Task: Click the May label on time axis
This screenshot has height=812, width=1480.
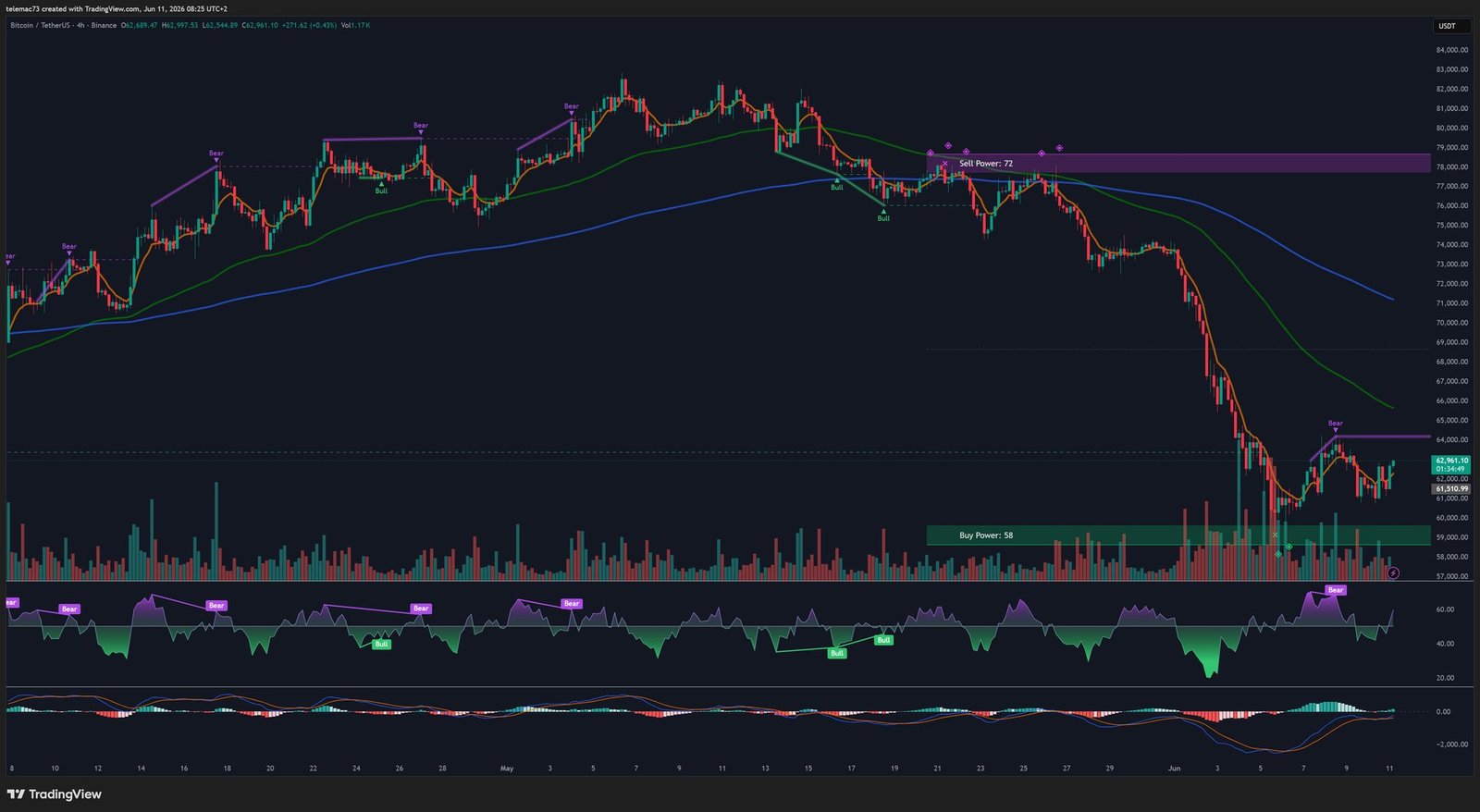Action: click(506, 769)
